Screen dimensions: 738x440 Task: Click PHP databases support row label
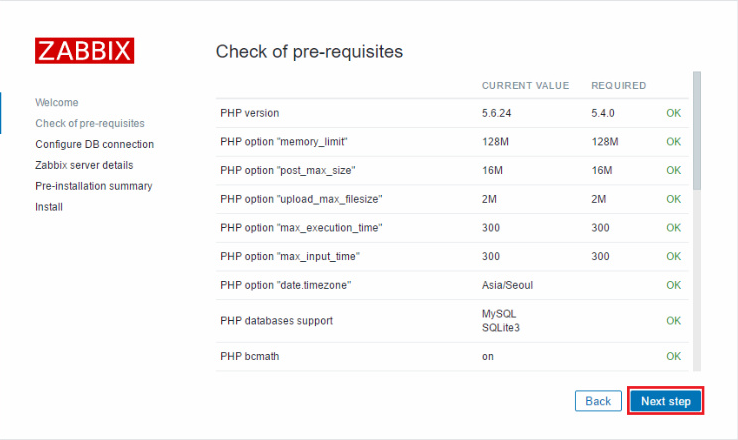pos(277,321)
